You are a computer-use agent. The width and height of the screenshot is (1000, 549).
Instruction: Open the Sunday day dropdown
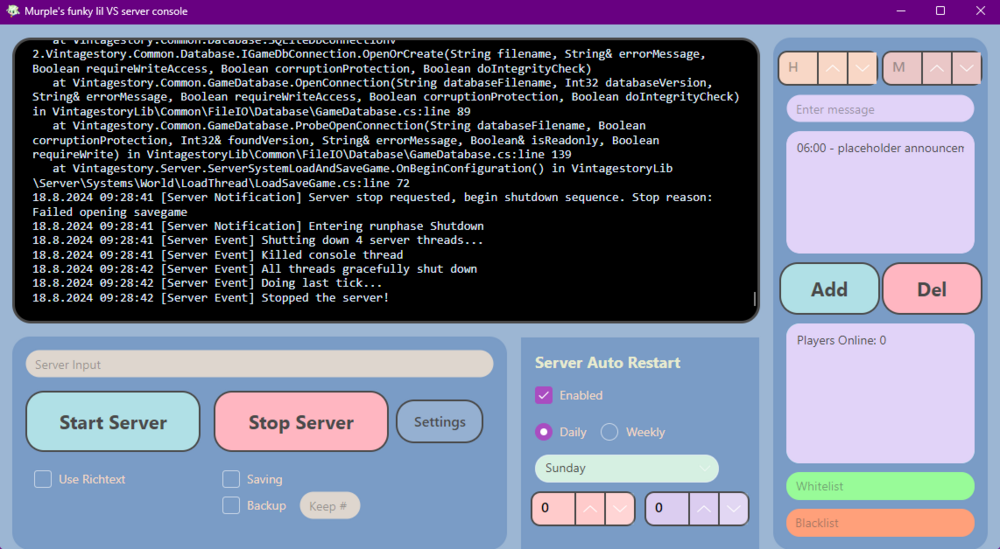point(626,468)
